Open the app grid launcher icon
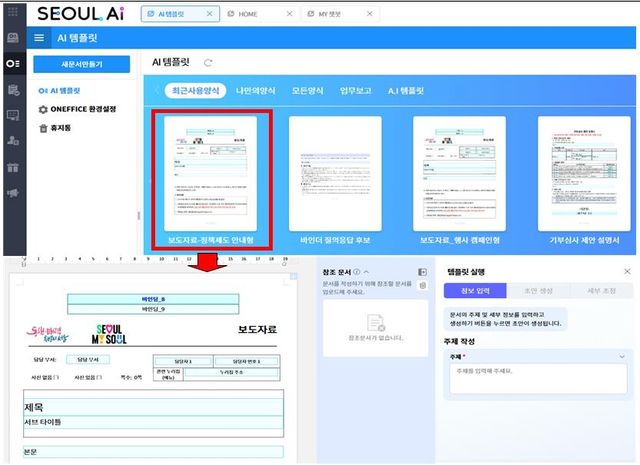 pyautogui.click(x=13, y=11)
